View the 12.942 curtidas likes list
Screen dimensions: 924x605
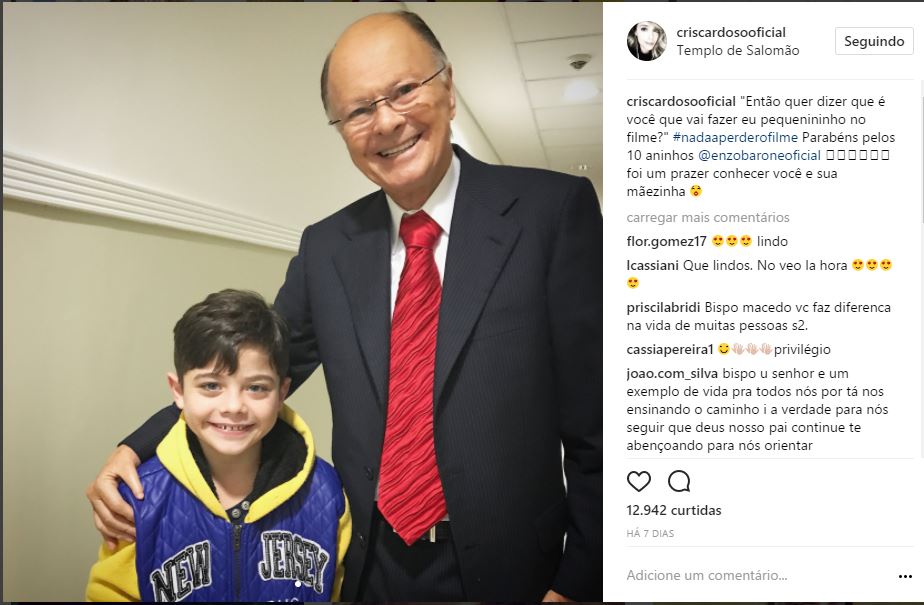[674, 510]
